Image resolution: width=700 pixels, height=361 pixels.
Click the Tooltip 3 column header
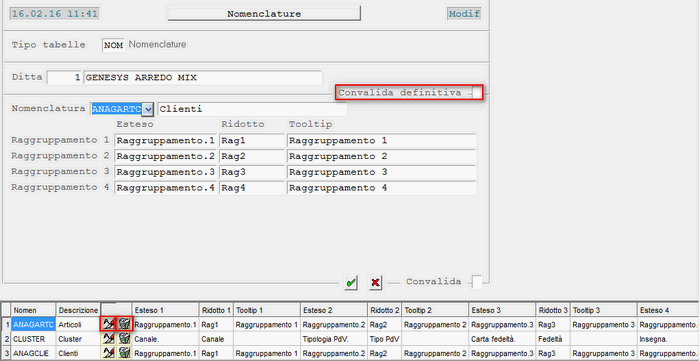click(x=604, y=310)
